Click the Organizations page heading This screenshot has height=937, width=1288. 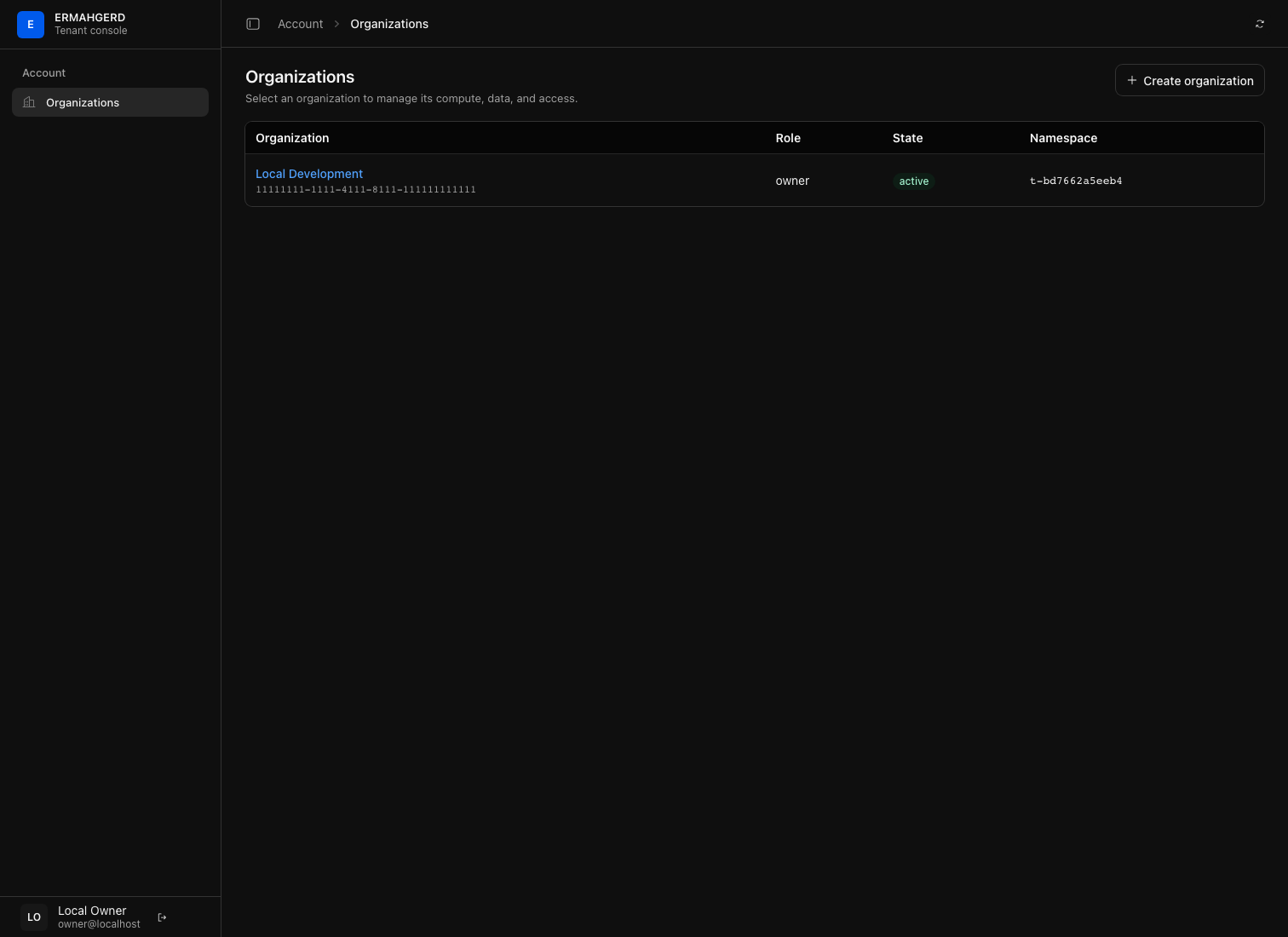pyautogui.click(x=300, y=77)
